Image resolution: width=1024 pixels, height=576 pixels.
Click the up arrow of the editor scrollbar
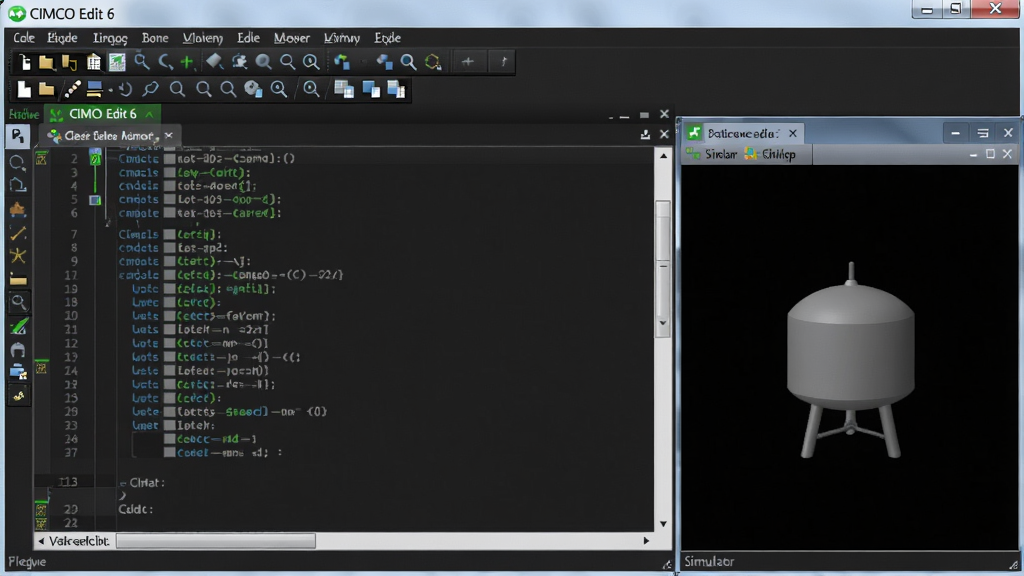(664, 156)
